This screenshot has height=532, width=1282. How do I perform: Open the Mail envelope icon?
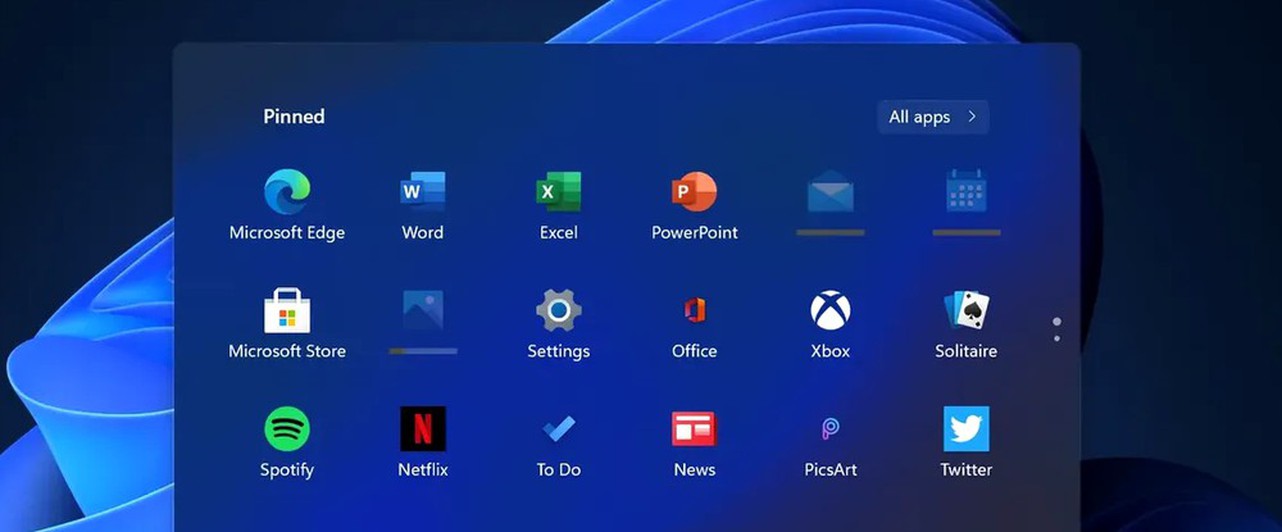pos(831,191)
